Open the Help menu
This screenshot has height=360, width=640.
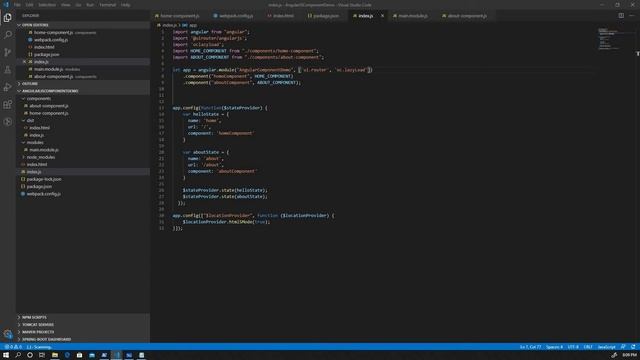(x=125, y=5)
